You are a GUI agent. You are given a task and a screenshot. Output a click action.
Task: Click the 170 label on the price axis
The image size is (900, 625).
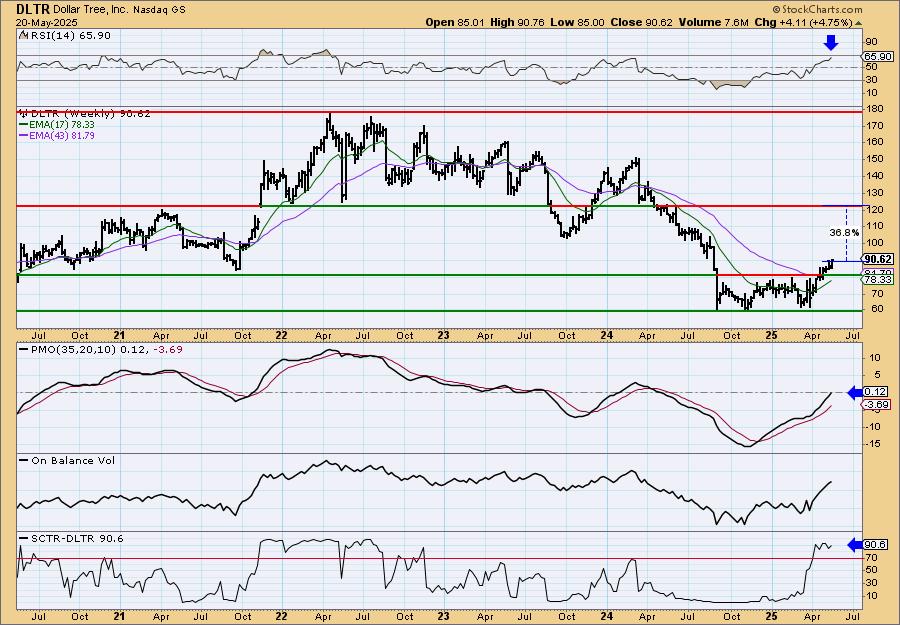coord(874,125)
